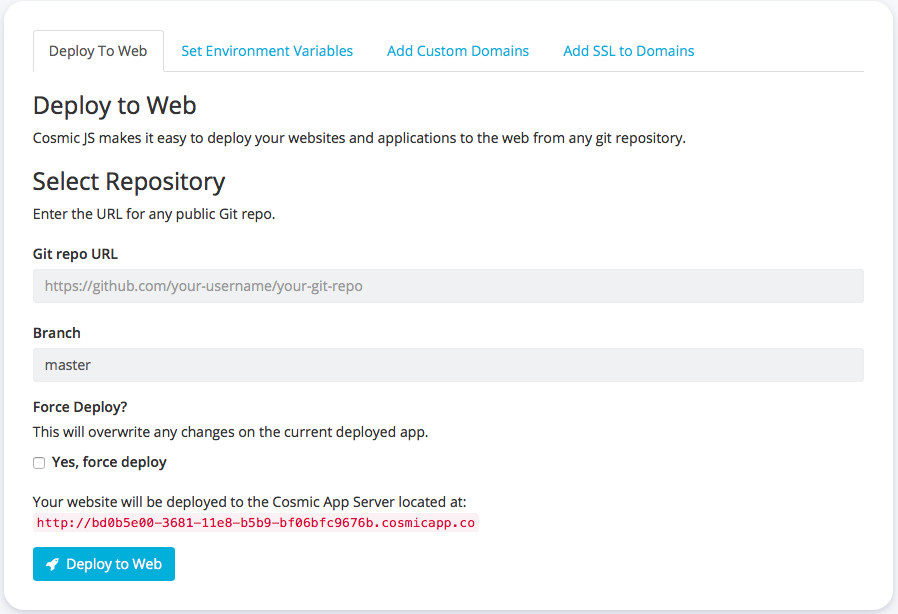Enable the force deploy checkbox
This screenshot has height=614, width=898.
point(39,463)
